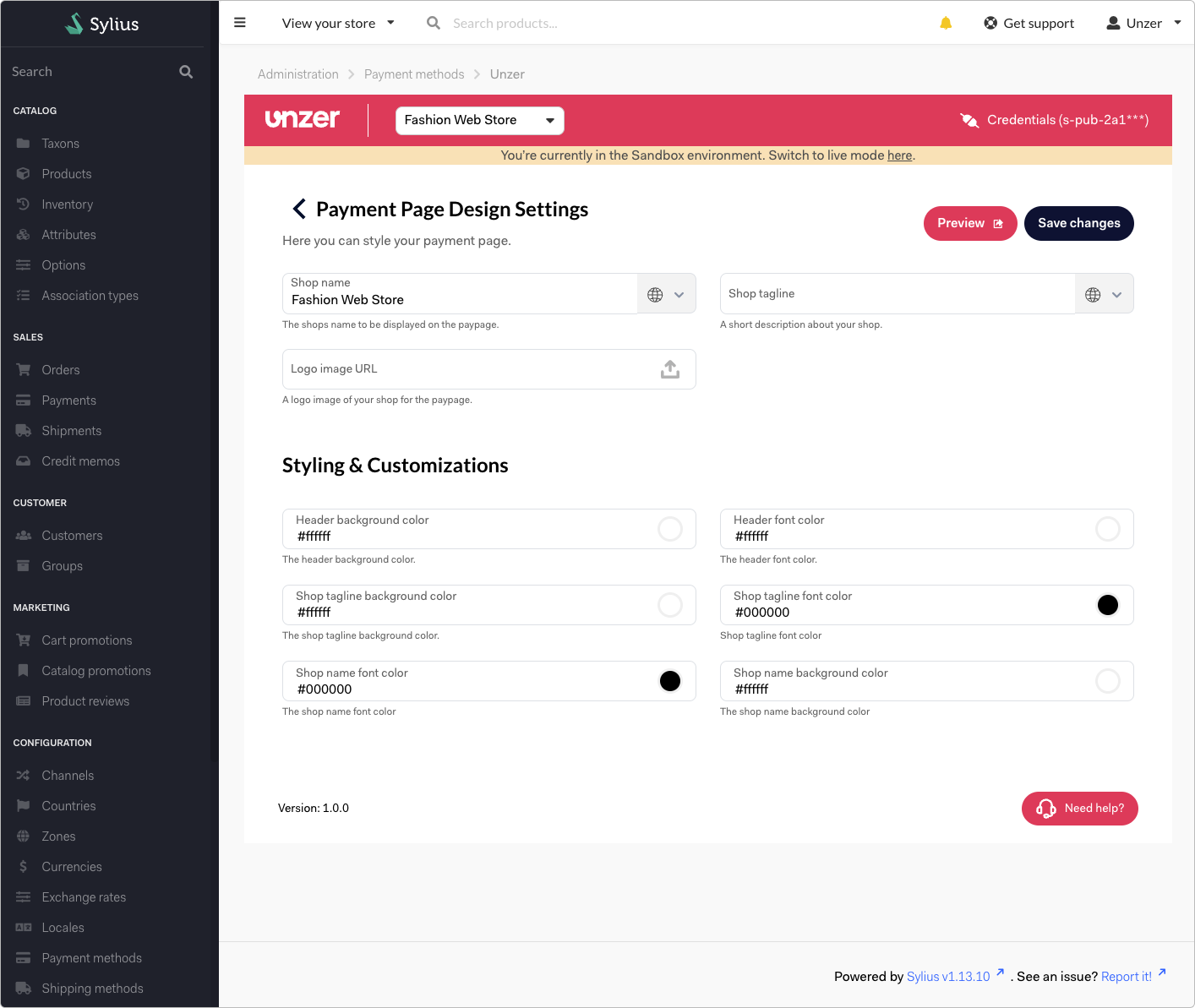Click the globe icon in Shop tagline field
1195x1008 pixels.
point(1093,295)
